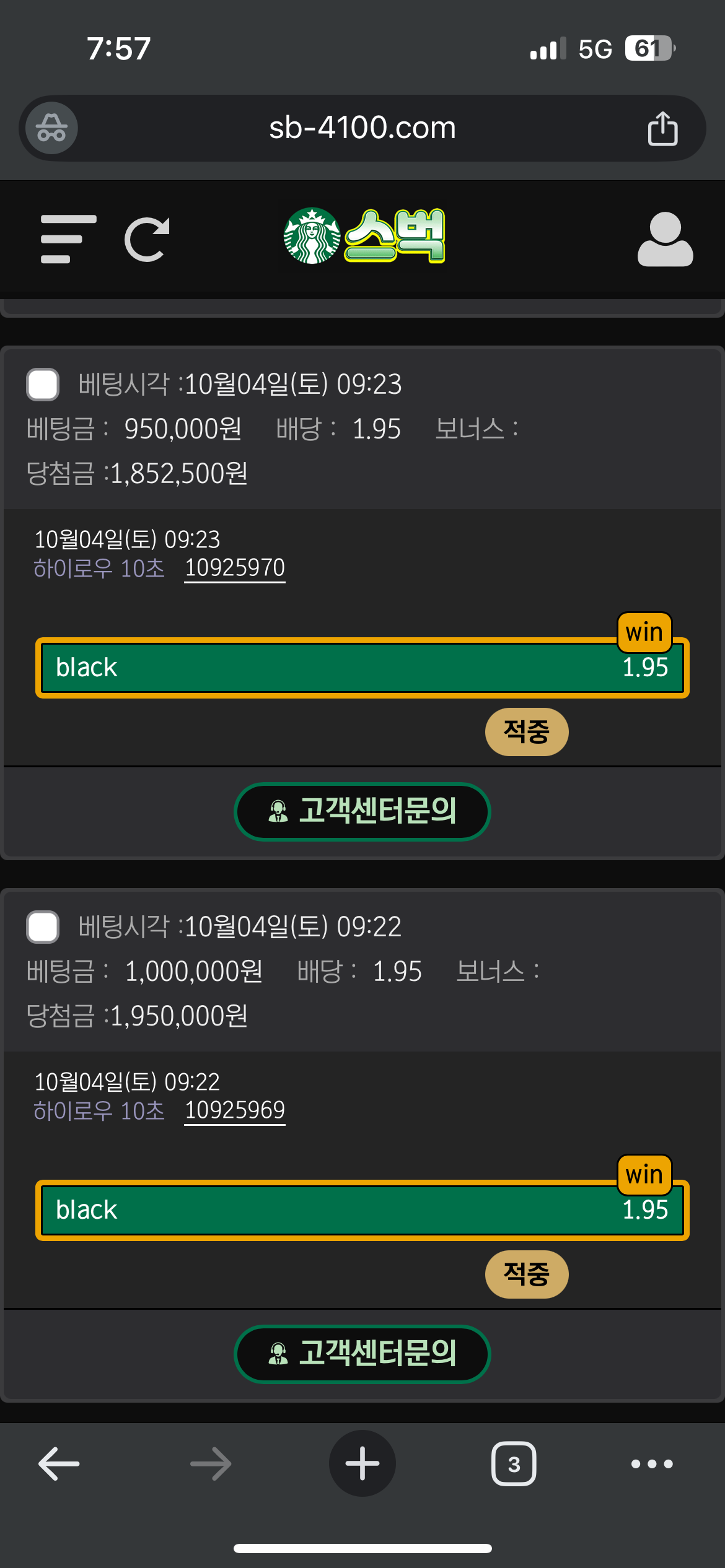The image size is (725, 1568).
Task: Tap the sb-4100.com address bar
Action: (362, 128)
